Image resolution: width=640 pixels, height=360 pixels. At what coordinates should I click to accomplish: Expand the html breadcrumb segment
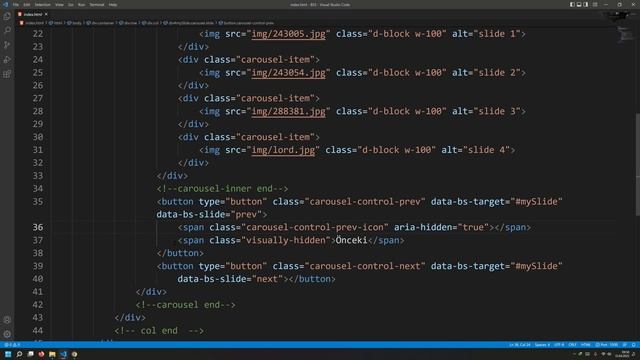pos(56,23)
